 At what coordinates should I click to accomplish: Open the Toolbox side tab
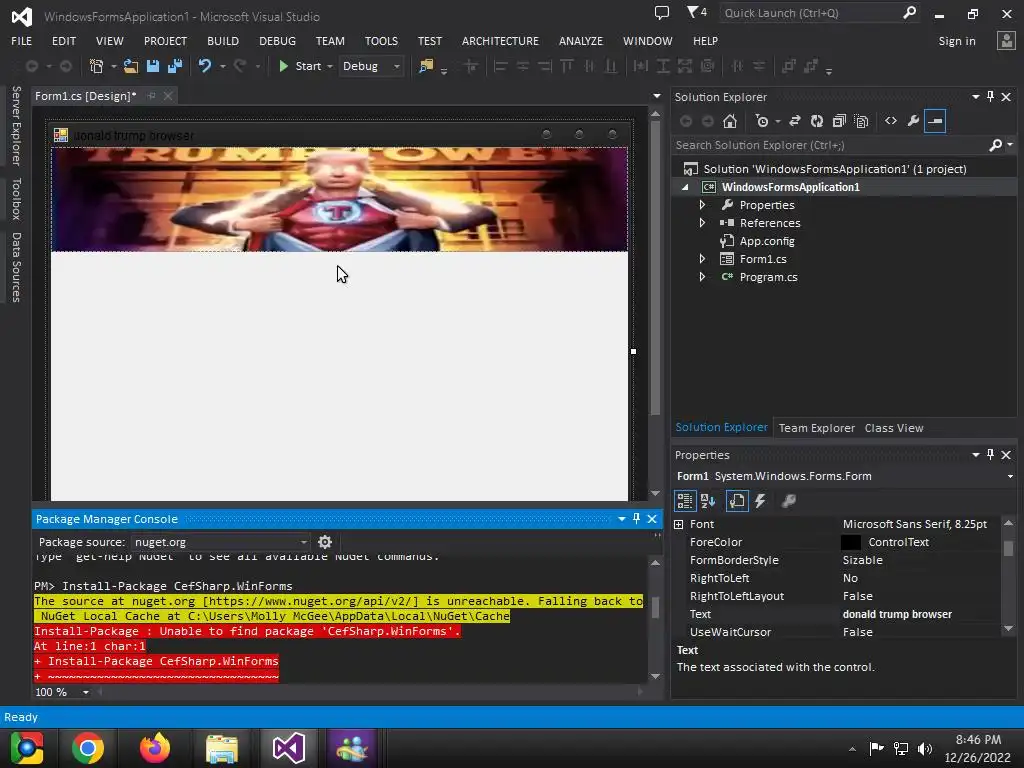[x=16, y=199]
